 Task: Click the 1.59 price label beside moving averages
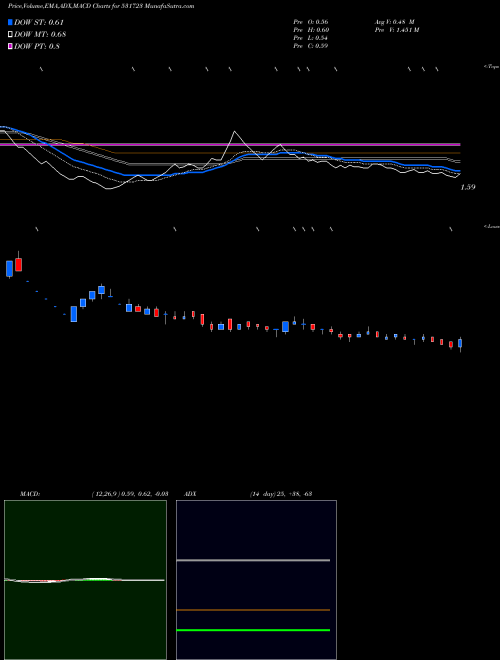click(x=468, y=187)
